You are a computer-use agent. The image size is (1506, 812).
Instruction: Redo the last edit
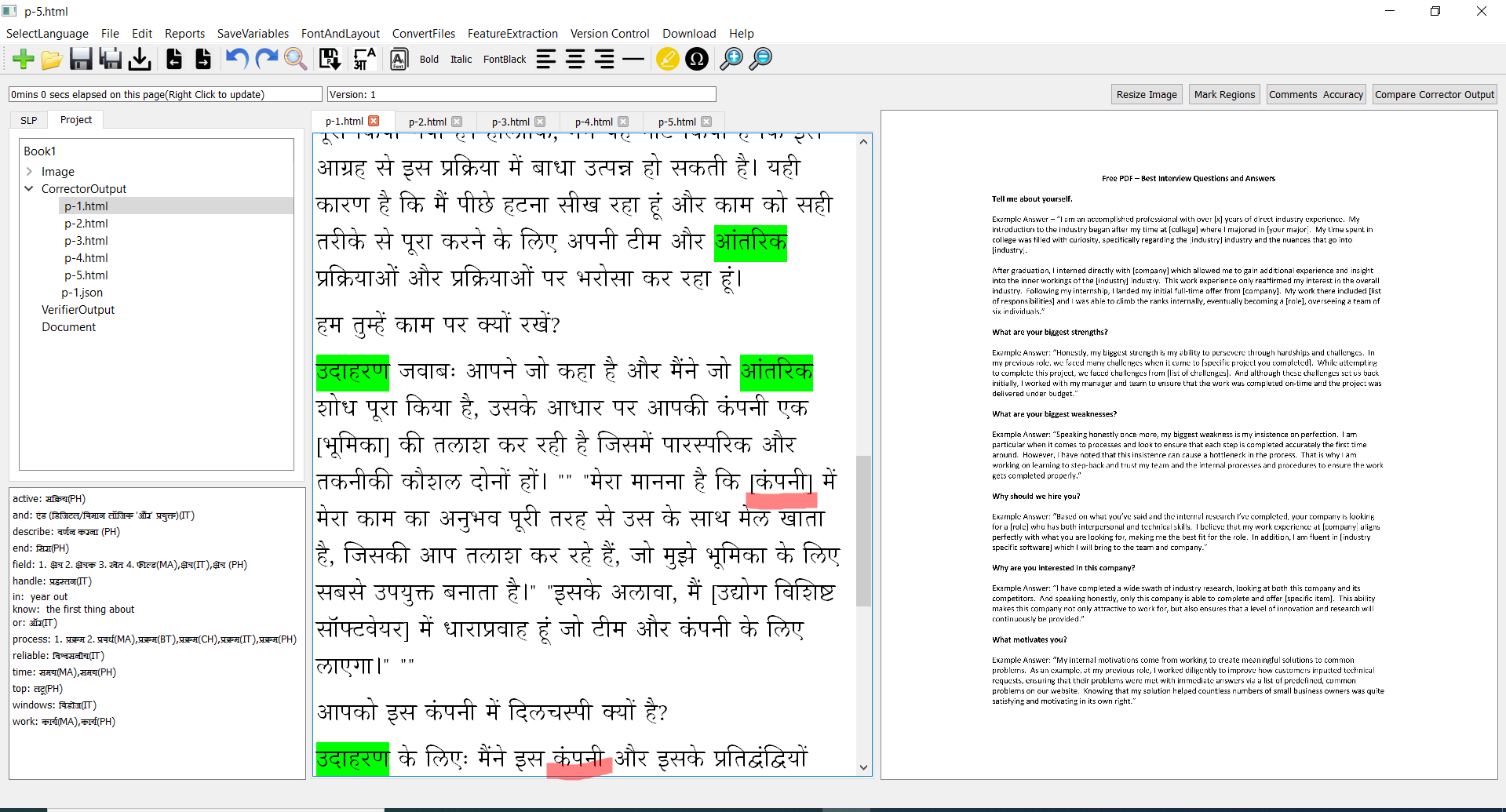pyautogui.click(x=266, y=58)
